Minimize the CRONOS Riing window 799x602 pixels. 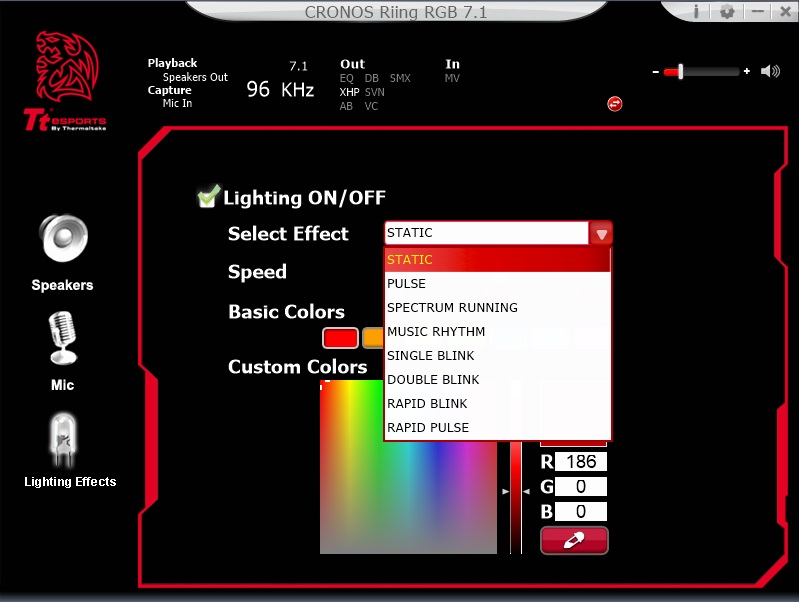(758, 11)
